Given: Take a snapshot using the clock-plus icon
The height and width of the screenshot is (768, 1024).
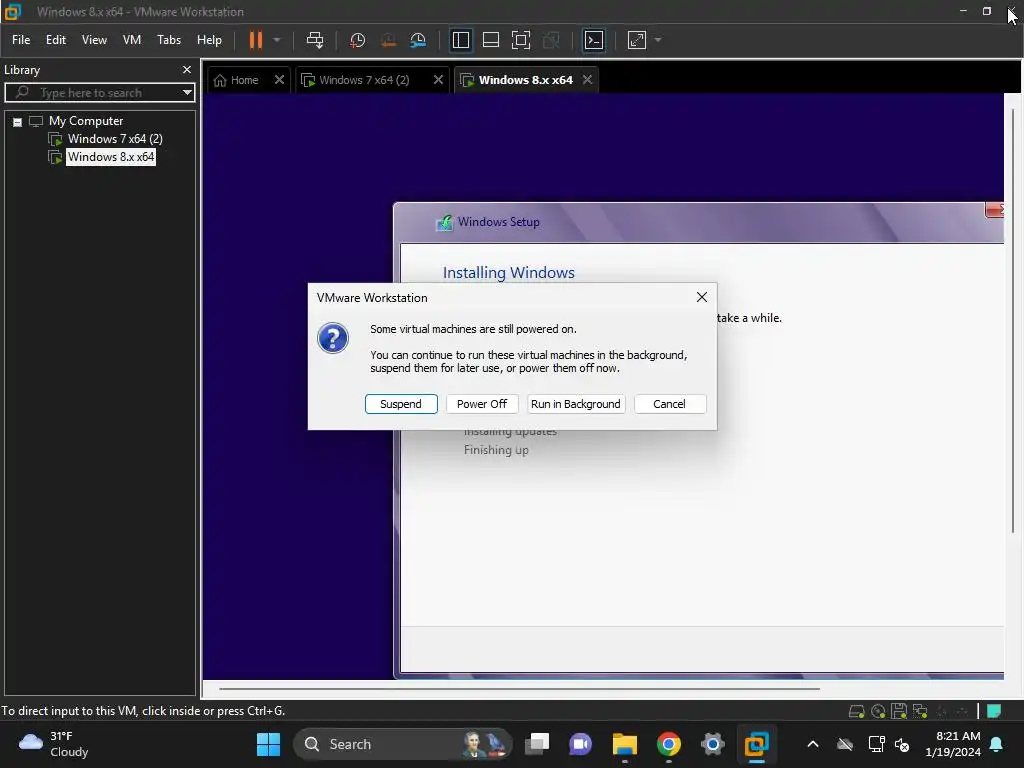Looking at the screenshot, I should click(x=357, y=40).
